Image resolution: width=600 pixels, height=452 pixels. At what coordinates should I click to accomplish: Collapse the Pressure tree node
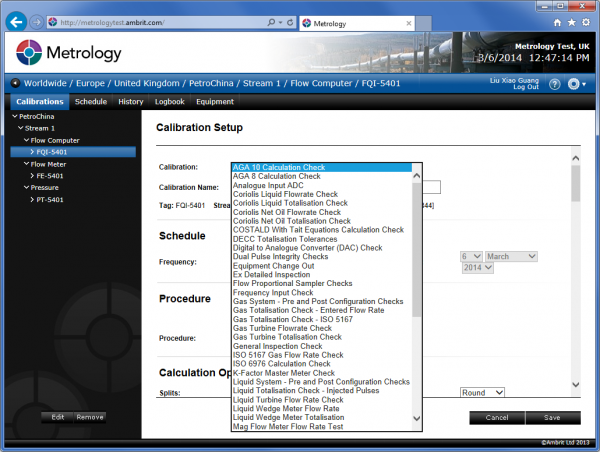pos(26,187)
